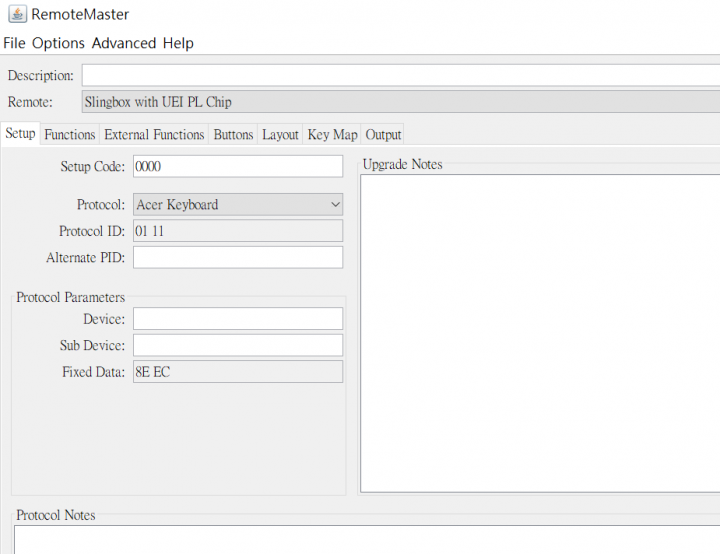Open the Layout tab
The width and height of the screenshot is (720, 554).
280,135
